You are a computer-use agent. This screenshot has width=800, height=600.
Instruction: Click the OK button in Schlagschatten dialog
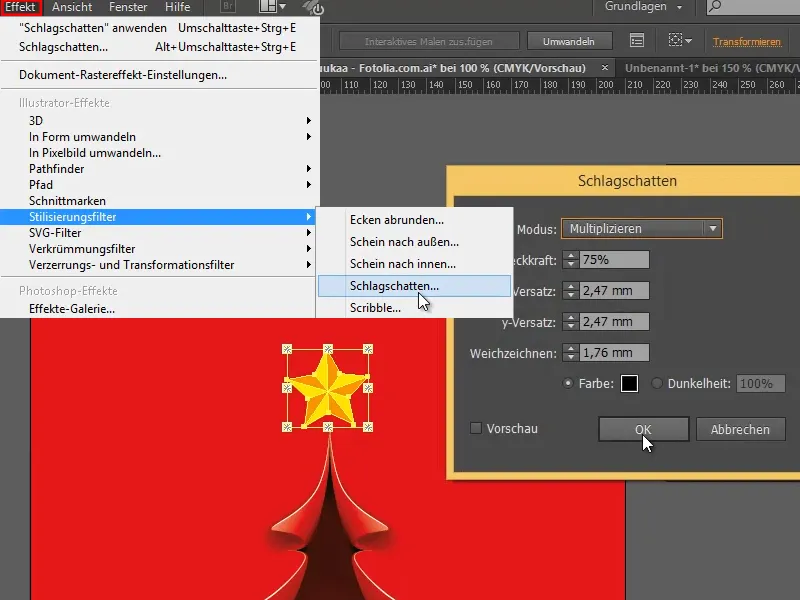[643, 429]
